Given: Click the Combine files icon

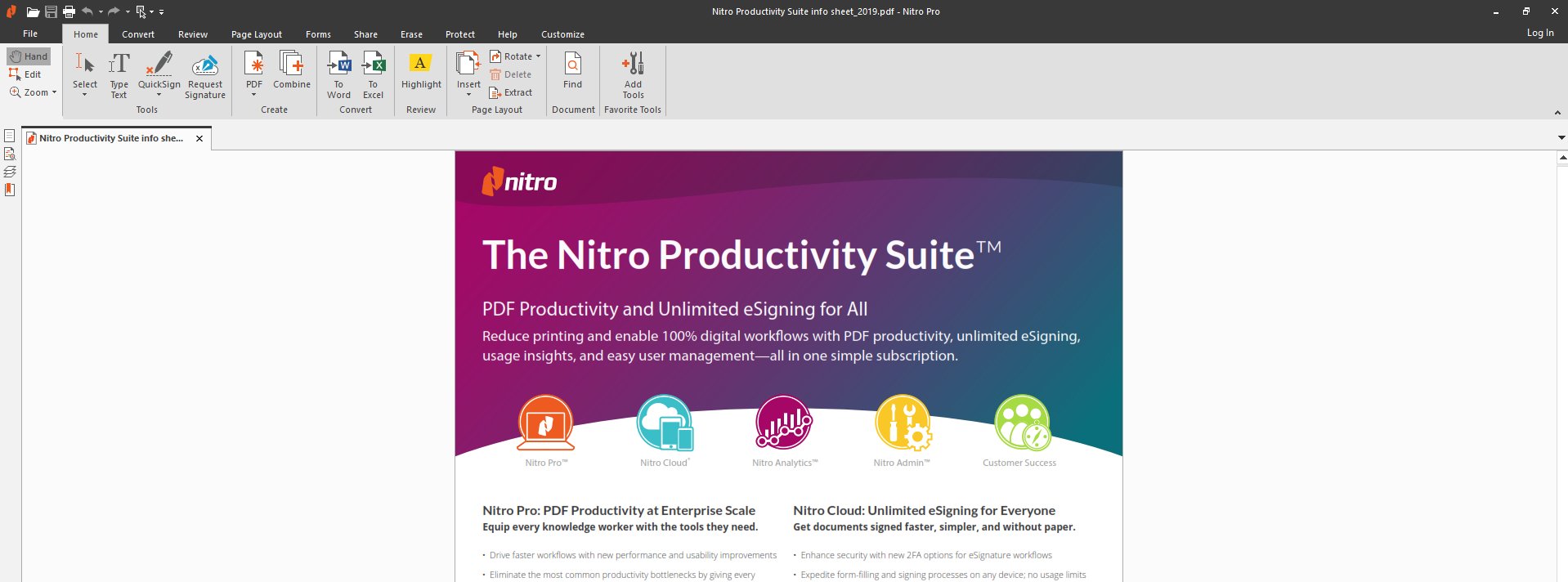Looking at the screenshot, I should click(292, 64).
